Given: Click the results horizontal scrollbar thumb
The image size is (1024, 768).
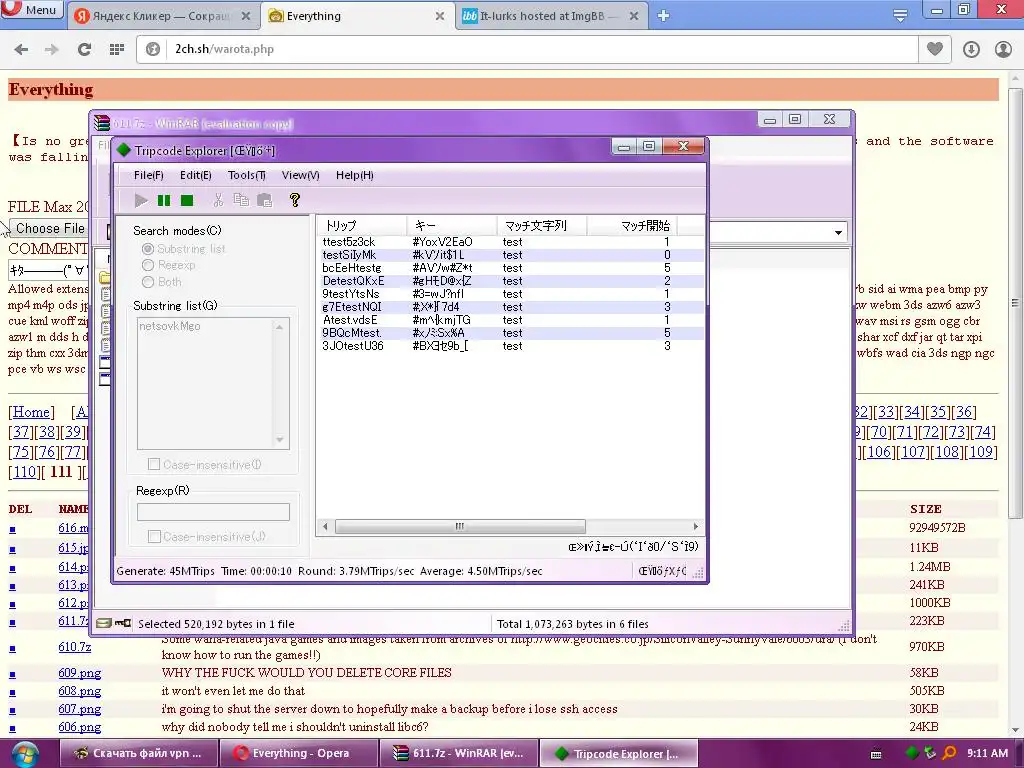Looking at the screenshot, I should [x=460, y=526].
